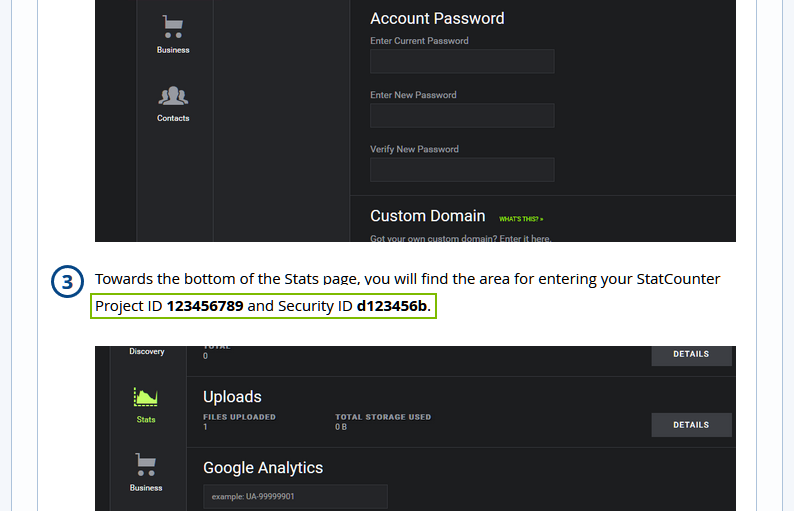Click the Business cart icon in lower sidebar
Viewport: 794px width, 511px height.
click(146, 465)
